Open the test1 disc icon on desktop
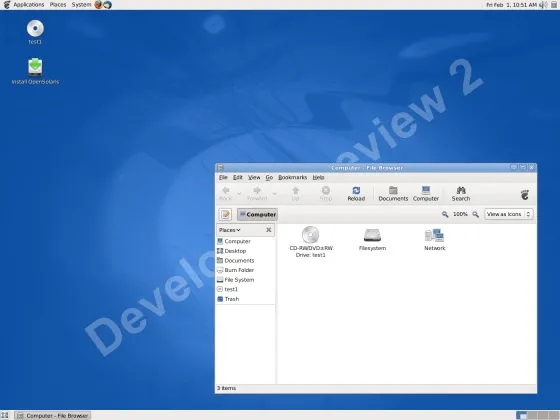The height and width of the screenshot is (420, 560). tap(35, 29)
